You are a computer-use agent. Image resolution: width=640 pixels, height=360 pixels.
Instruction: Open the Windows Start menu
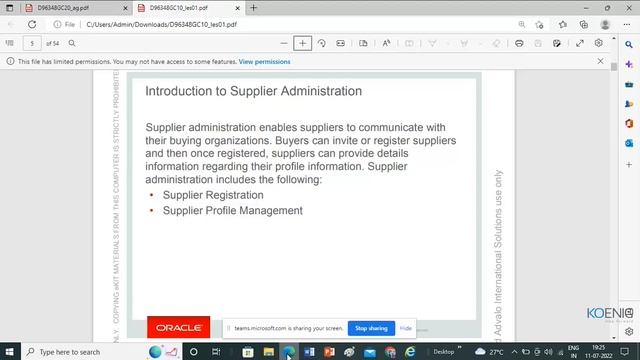coord(9,351)
